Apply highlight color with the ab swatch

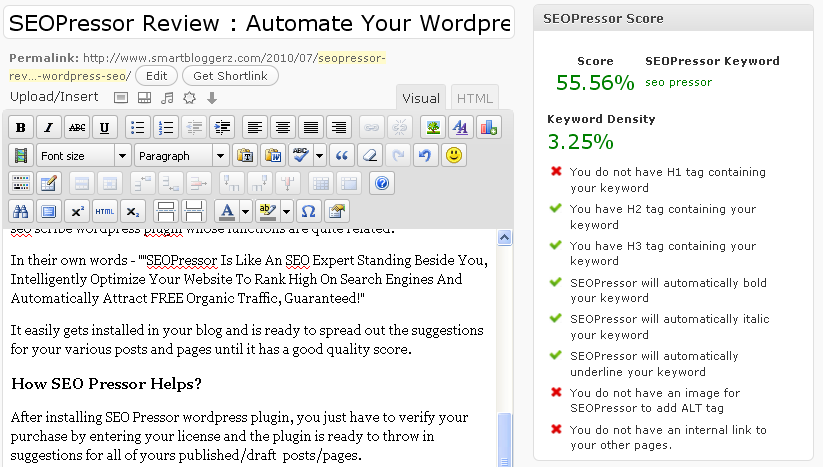[268, 211]
